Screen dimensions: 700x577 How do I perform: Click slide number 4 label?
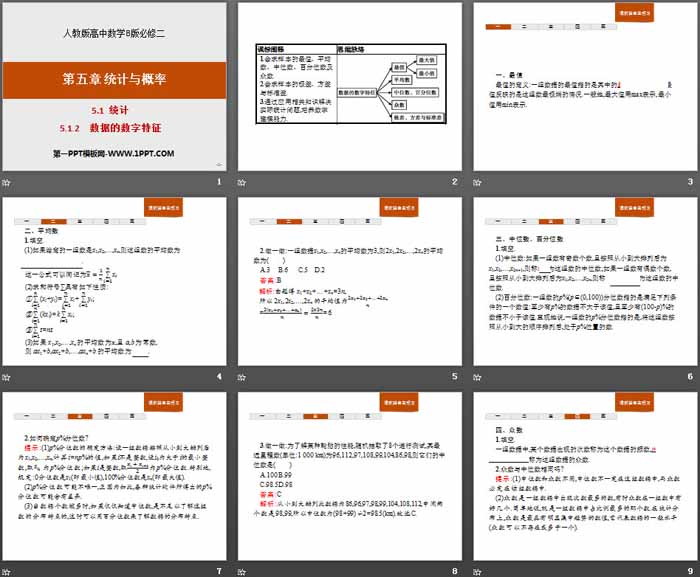pyautogui.click(x=219, y=376)
